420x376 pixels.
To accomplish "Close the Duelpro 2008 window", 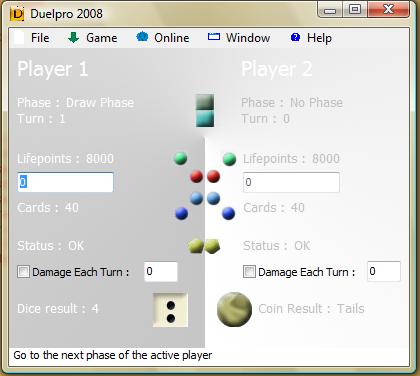I will 388,9.
